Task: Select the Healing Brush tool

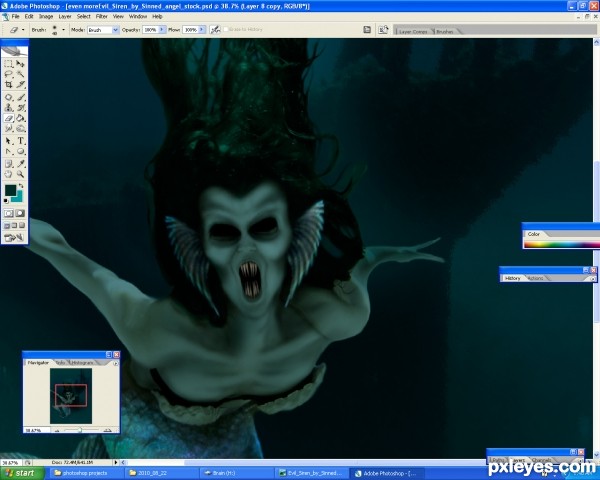Action: coord(8,97)
